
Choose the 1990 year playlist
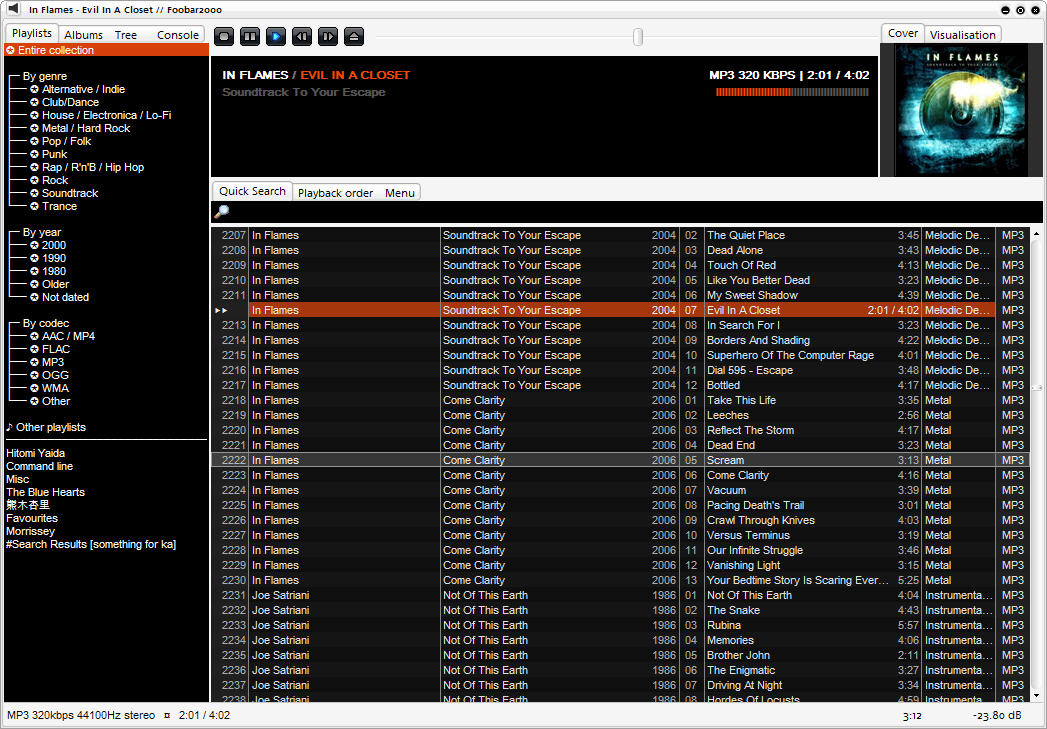[54, 258]
